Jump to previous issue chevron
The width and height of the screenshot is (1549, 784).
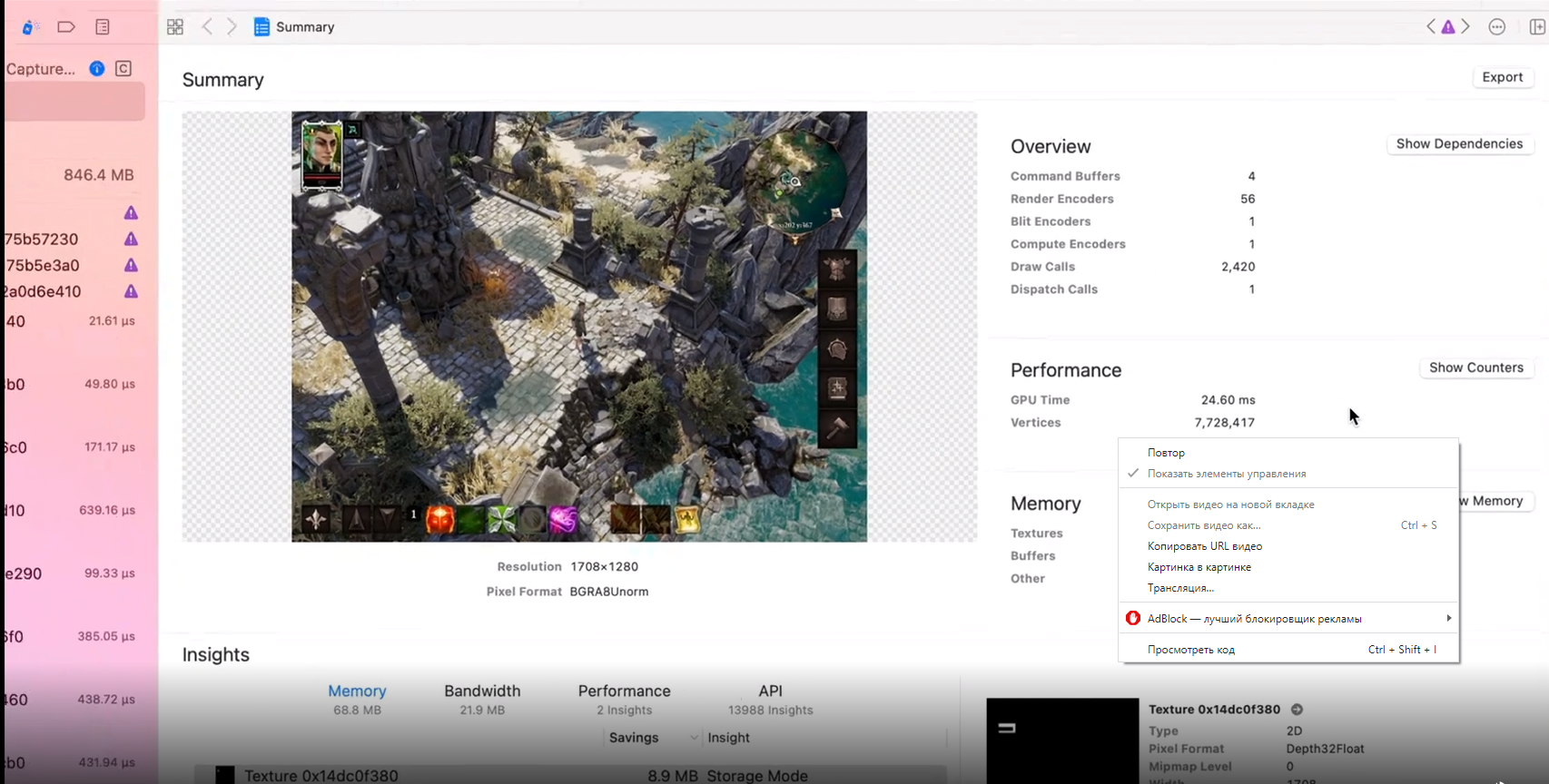[1431, 27]
